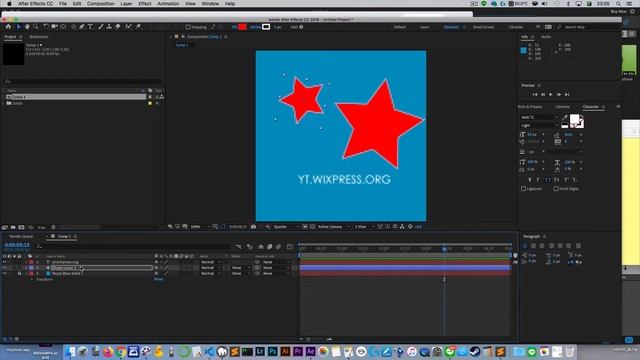Click the take snapshot camera icon
Image resolution: width=640 pixels, height=360 pixels.
point(253,227)
